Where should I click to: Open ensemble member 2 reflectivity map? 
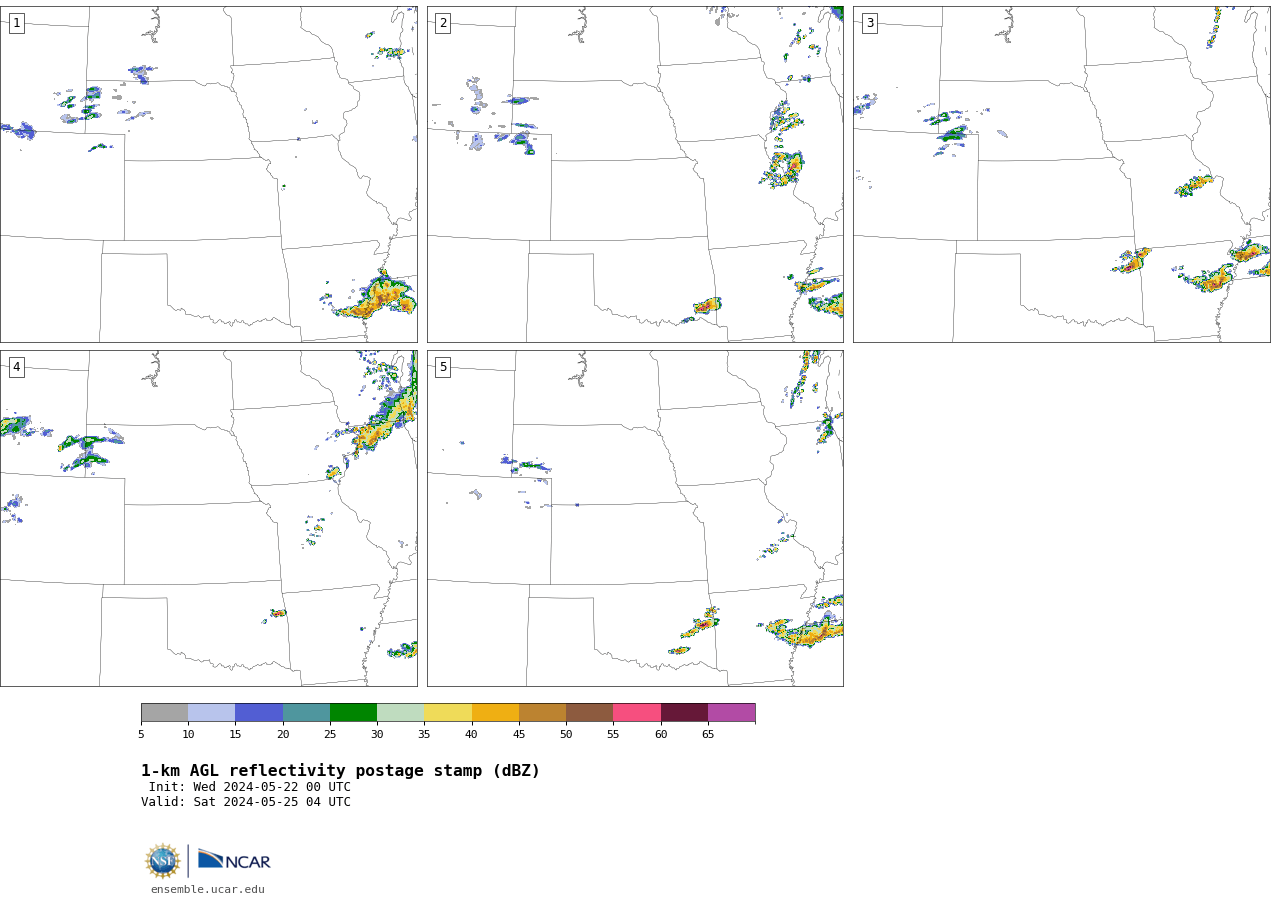click(635, 174)
